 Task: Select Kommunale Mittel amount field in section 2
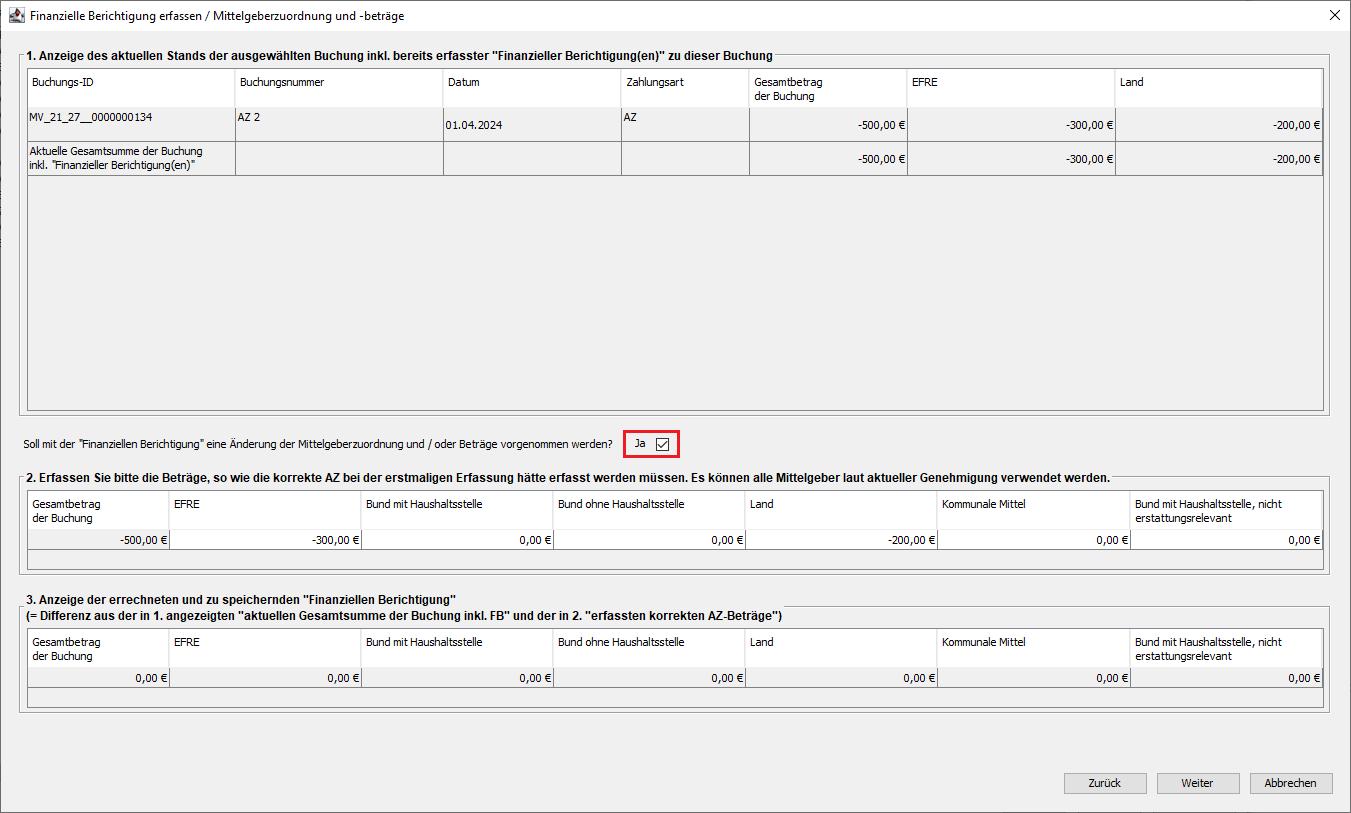click(x=1033, y=540)
